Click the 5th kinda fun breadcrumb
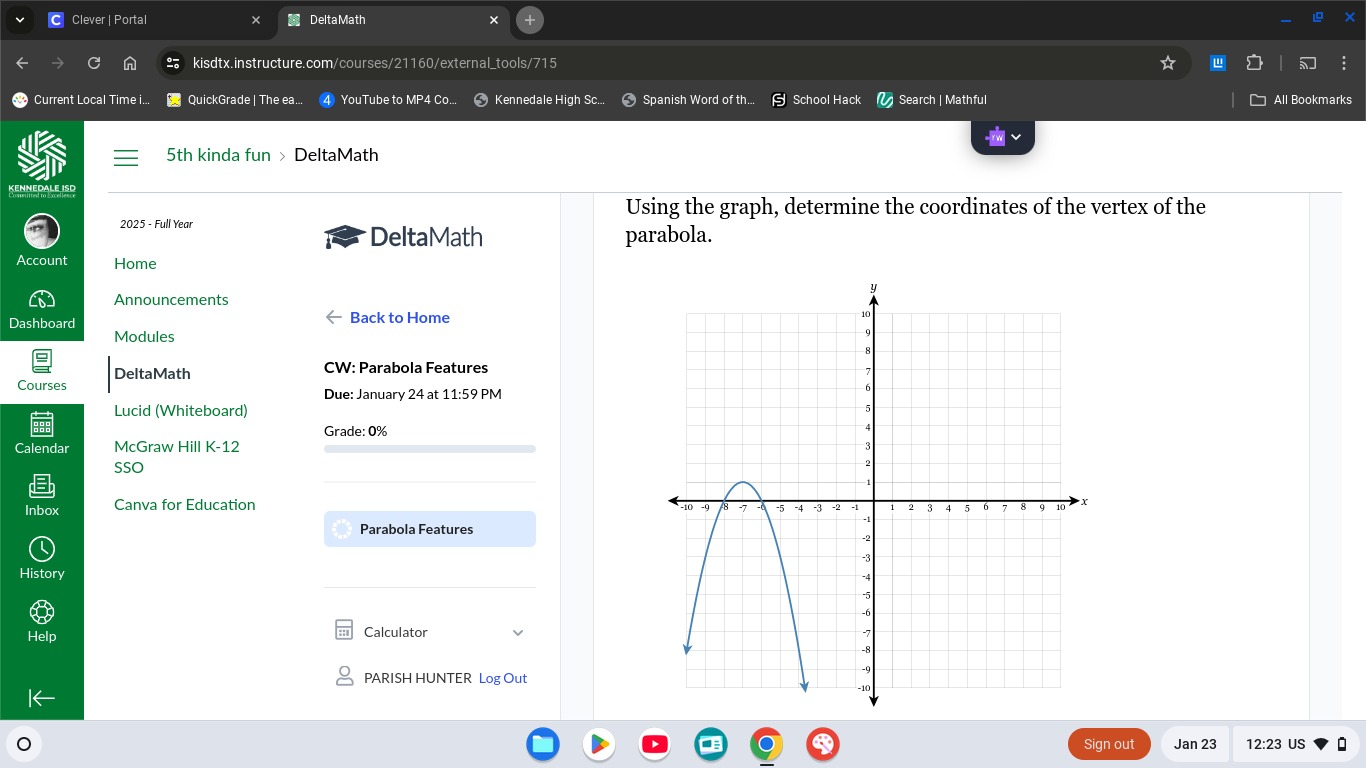Screen dimensions: 1366x768 pyautogui.click(x=218, y=155)
